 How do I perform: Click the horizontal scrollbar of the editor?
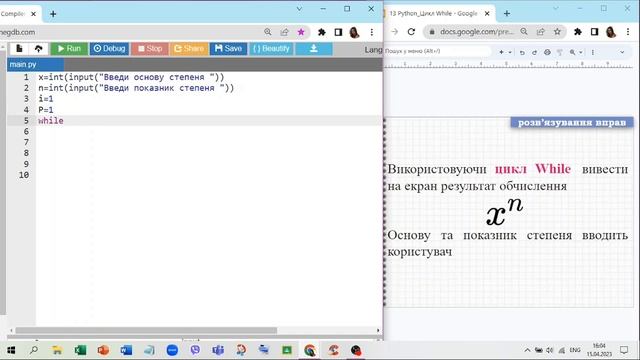[x=146, y=330]
